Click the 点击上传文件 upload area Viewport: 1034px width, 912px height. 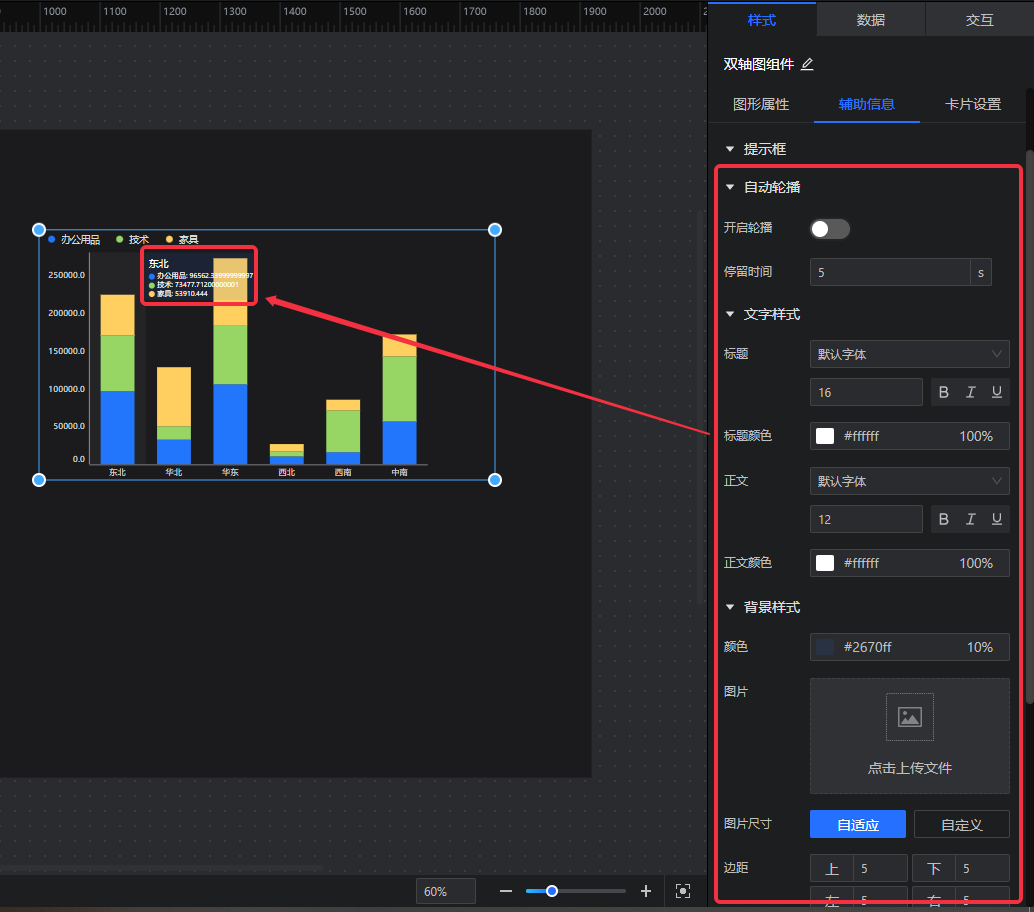[909, 736]
